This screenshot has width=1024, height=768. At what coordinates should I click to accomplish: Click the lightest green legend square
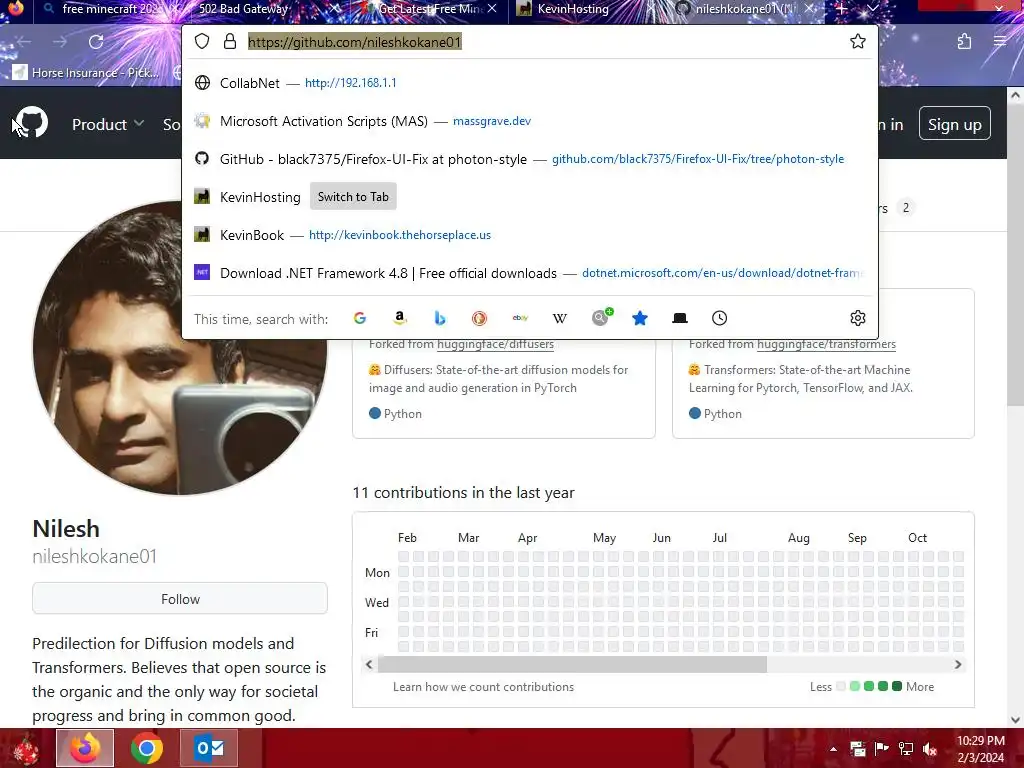coord(855,686)
